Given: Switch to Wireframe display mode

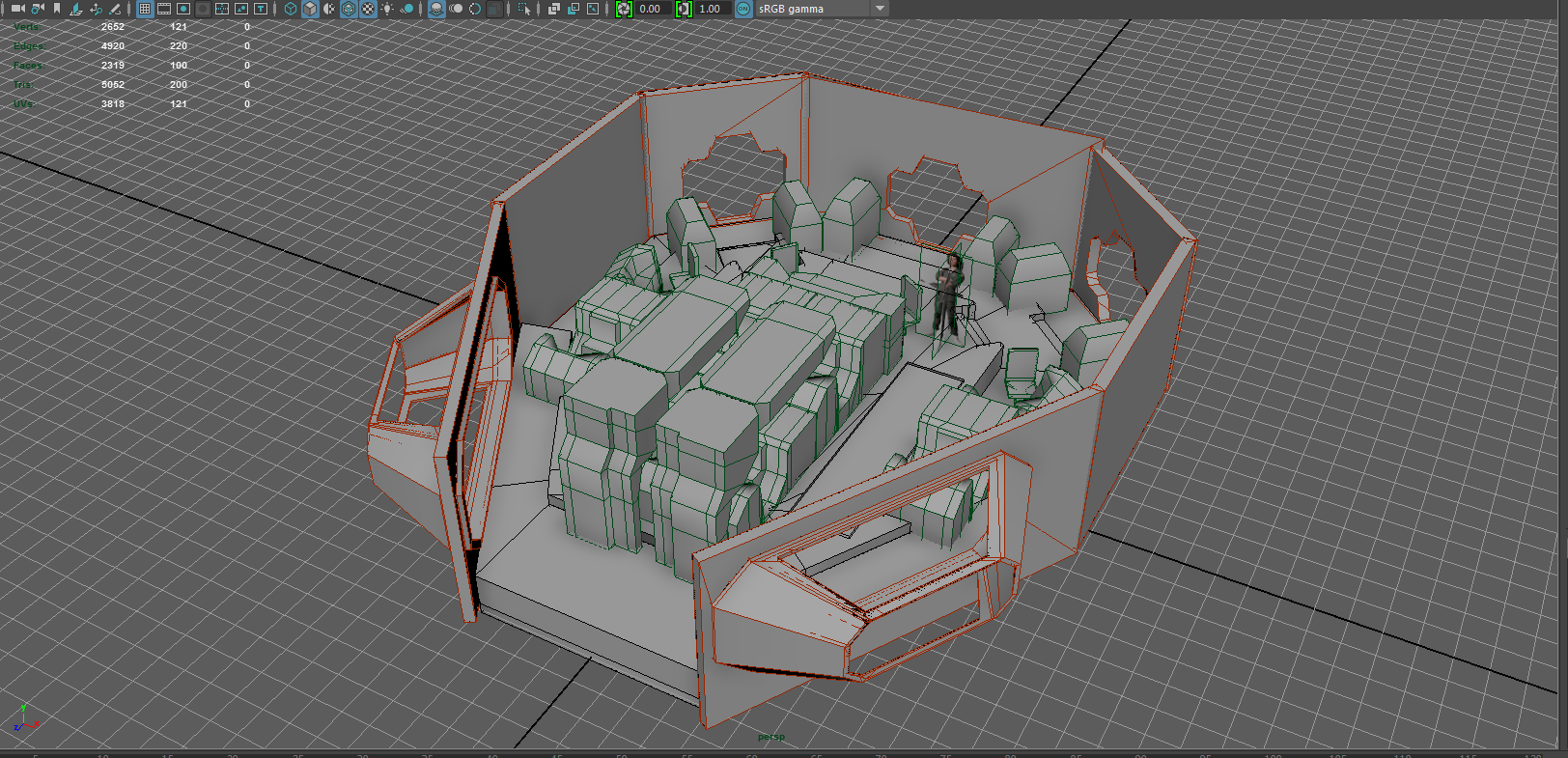Looking at the screenshot, I should [291, 9].
